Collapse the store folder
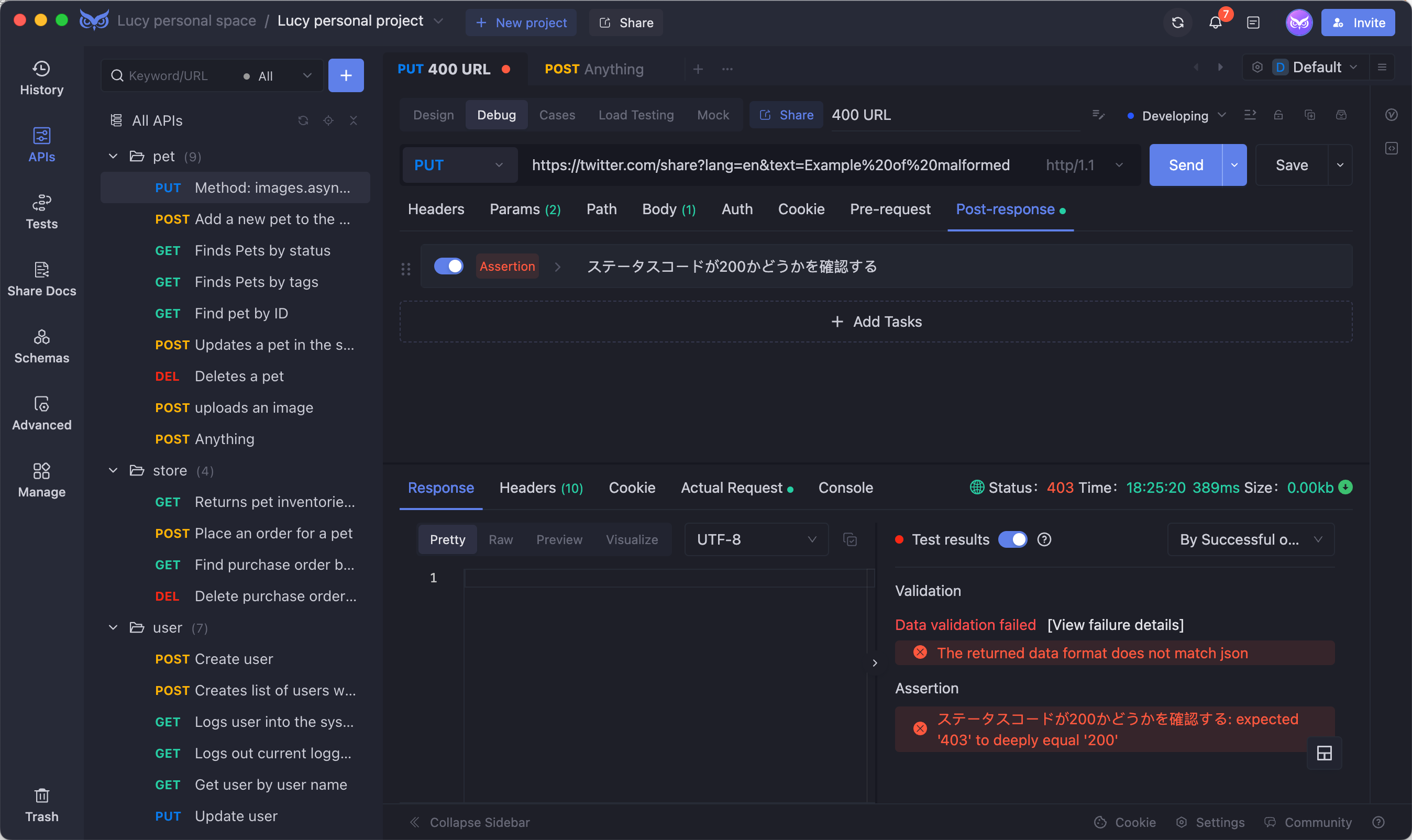Viewport: 1412px width, 840px height. point(113,470)
